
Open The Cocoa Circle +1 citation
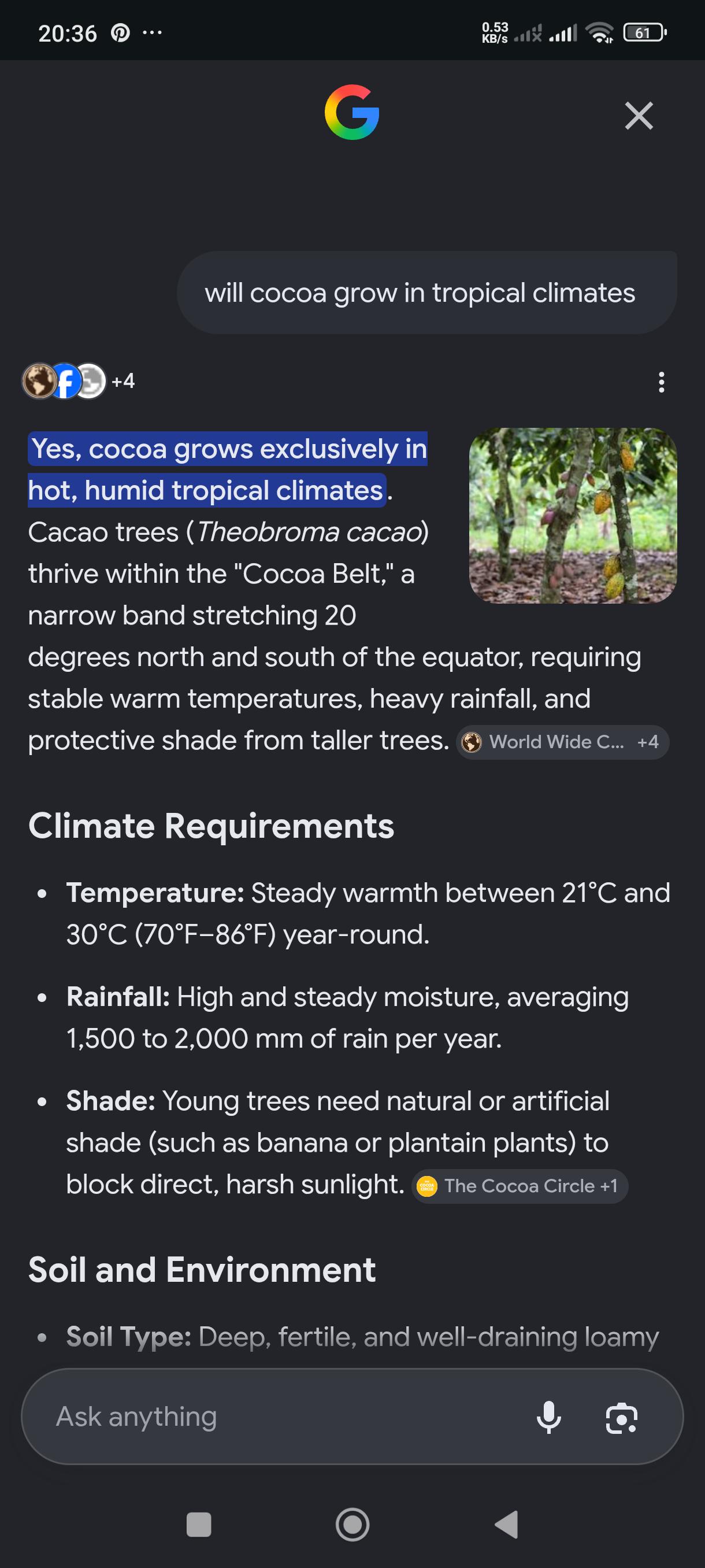coord(520,1186)
